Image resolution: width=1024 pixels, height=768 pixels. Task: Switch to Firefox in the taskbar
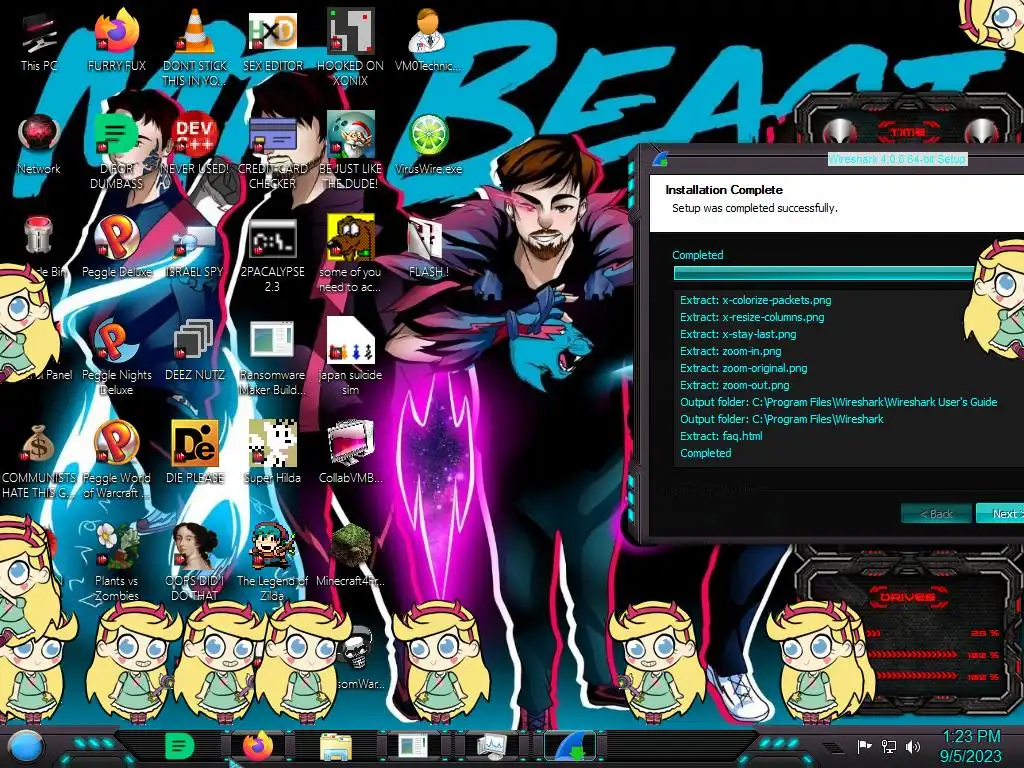click(x=257, y=746)
